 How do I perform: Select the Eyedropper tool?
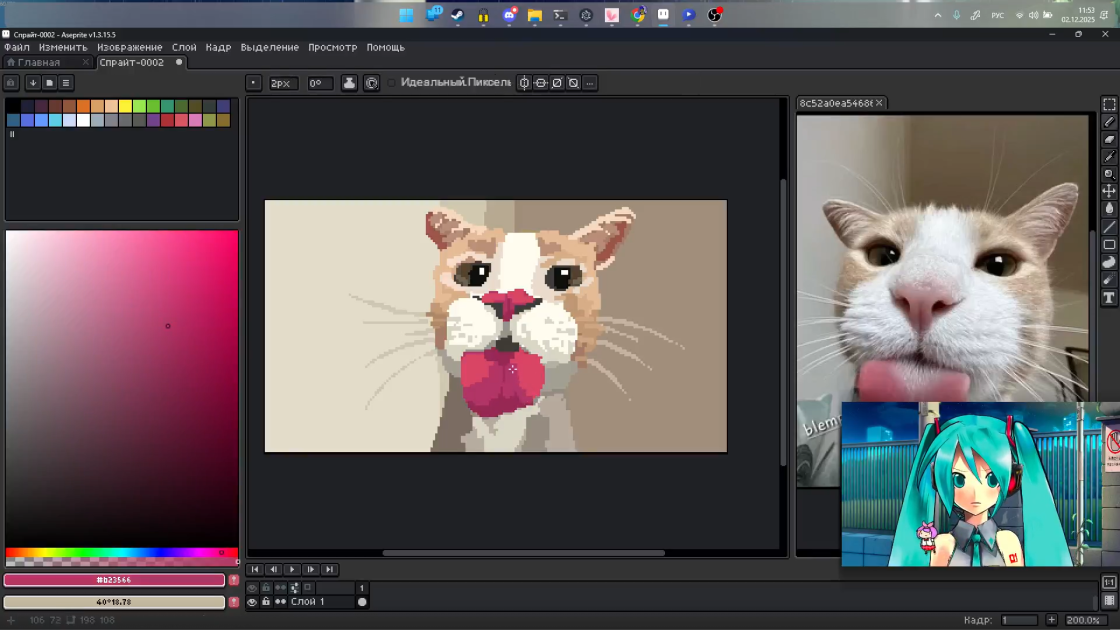(x=1109, y=156)
